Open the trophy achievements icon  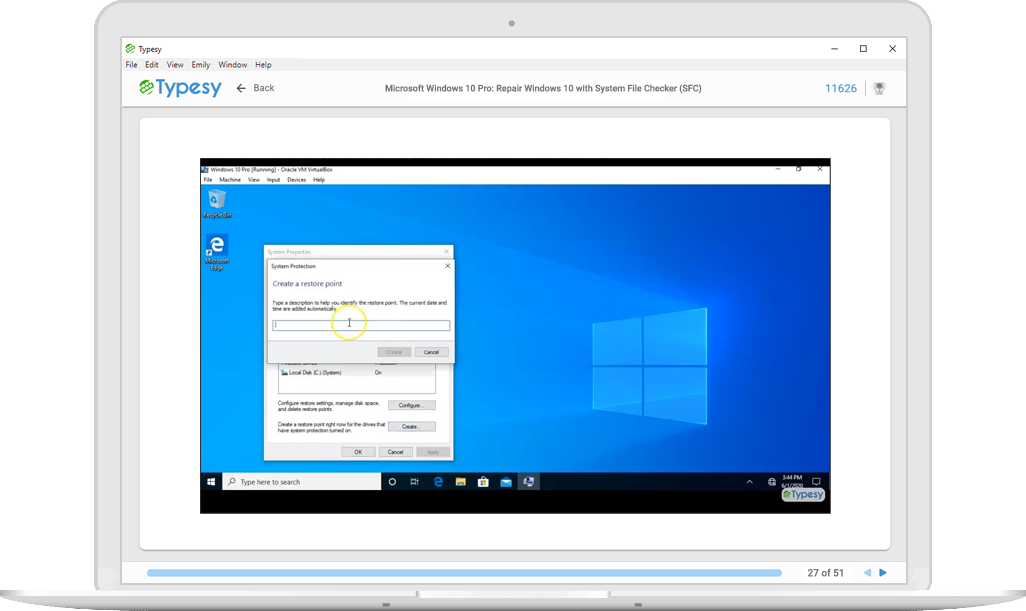pos(879,88)
